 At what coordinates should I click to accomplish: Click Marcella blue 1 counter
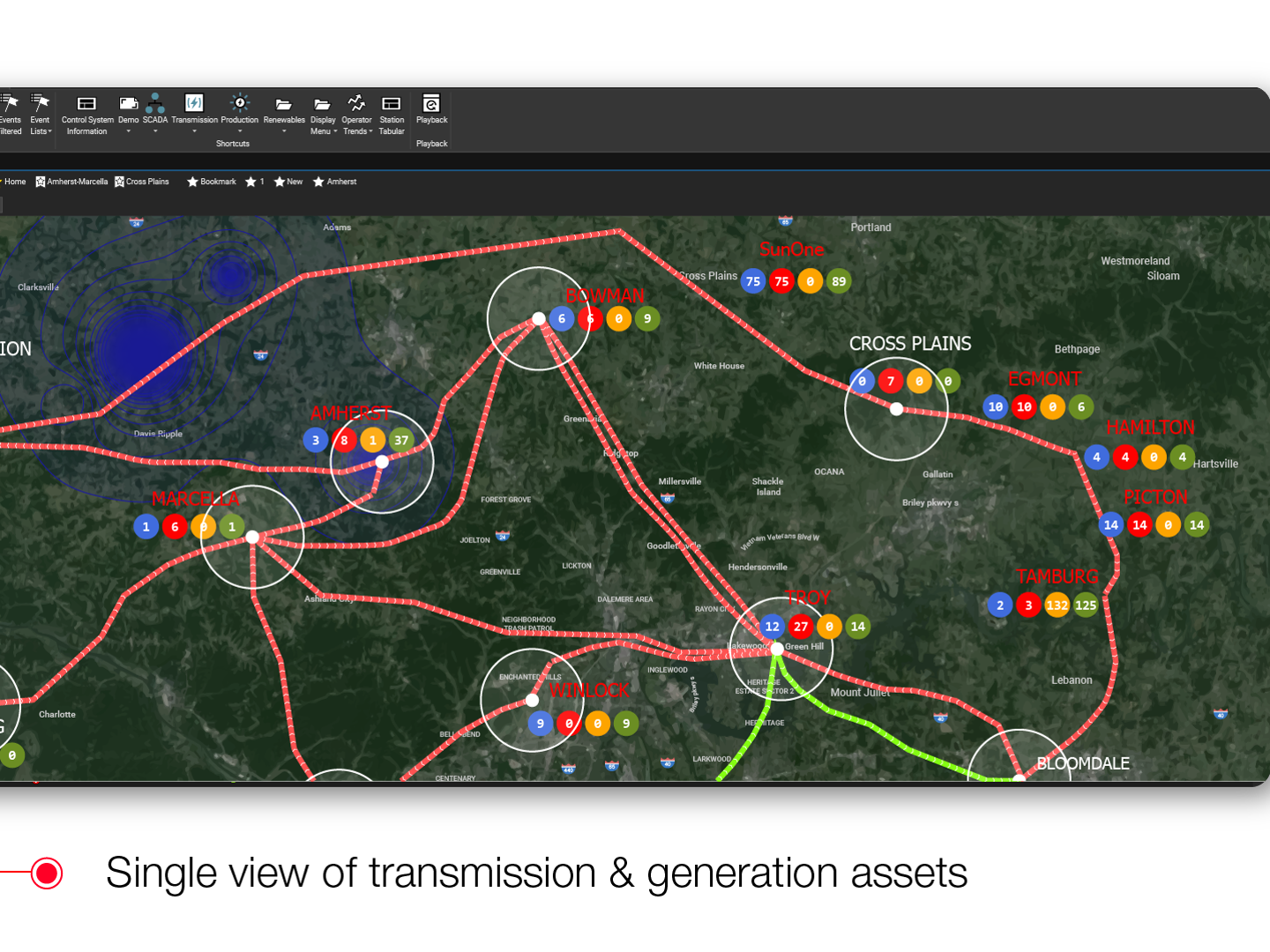click(x=146, y=526)
